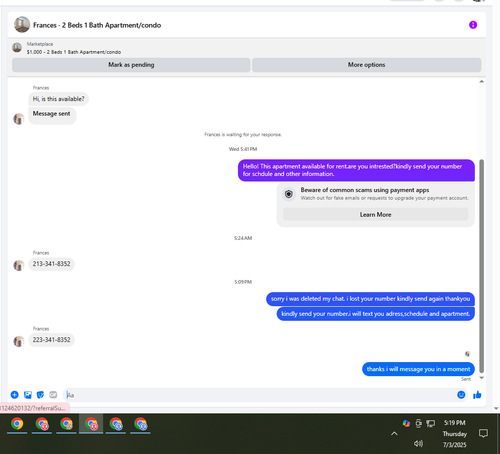
Task: Click Frances avatar beside 223-341-8352
Action: pos(19,341)
